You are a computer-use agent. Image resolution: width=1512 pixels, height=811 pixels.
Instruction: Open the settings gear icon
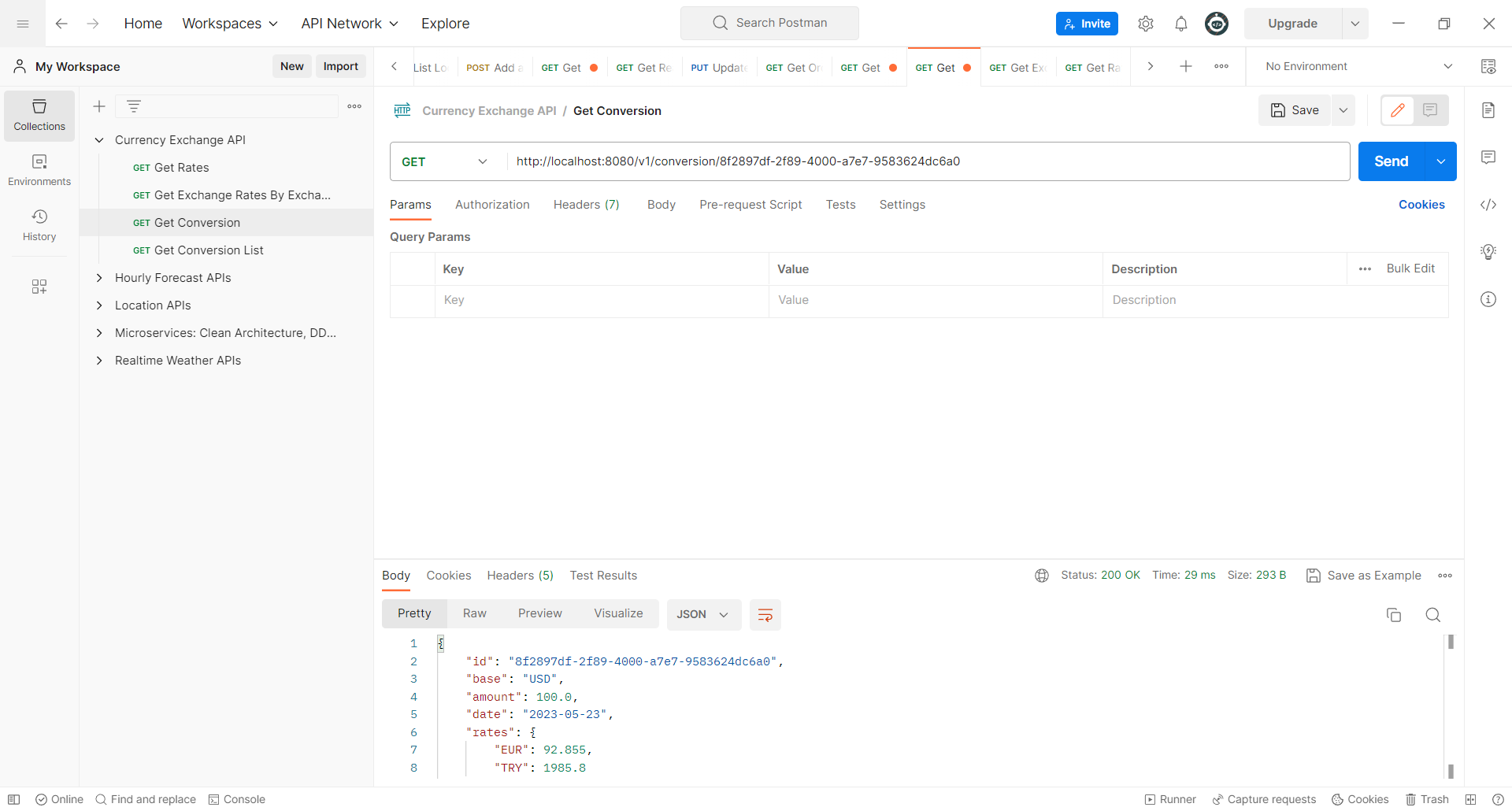pos(1146,24)
